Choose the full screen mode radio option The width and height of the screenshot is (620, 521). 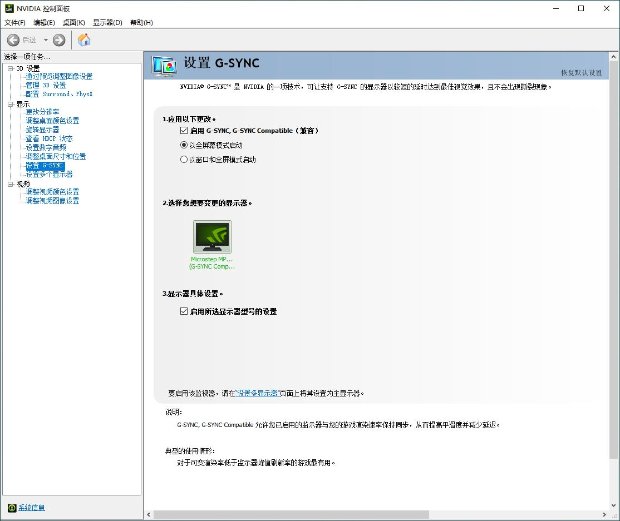[x=183, y=145]
